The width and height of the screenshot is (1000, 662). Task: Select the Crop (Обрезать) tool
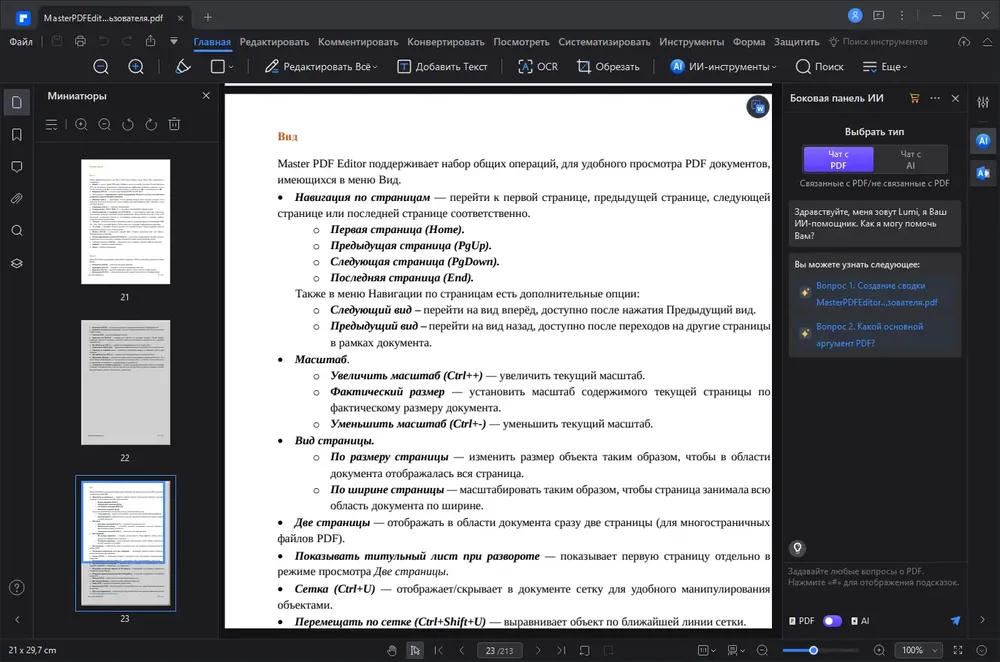point(608,66)
